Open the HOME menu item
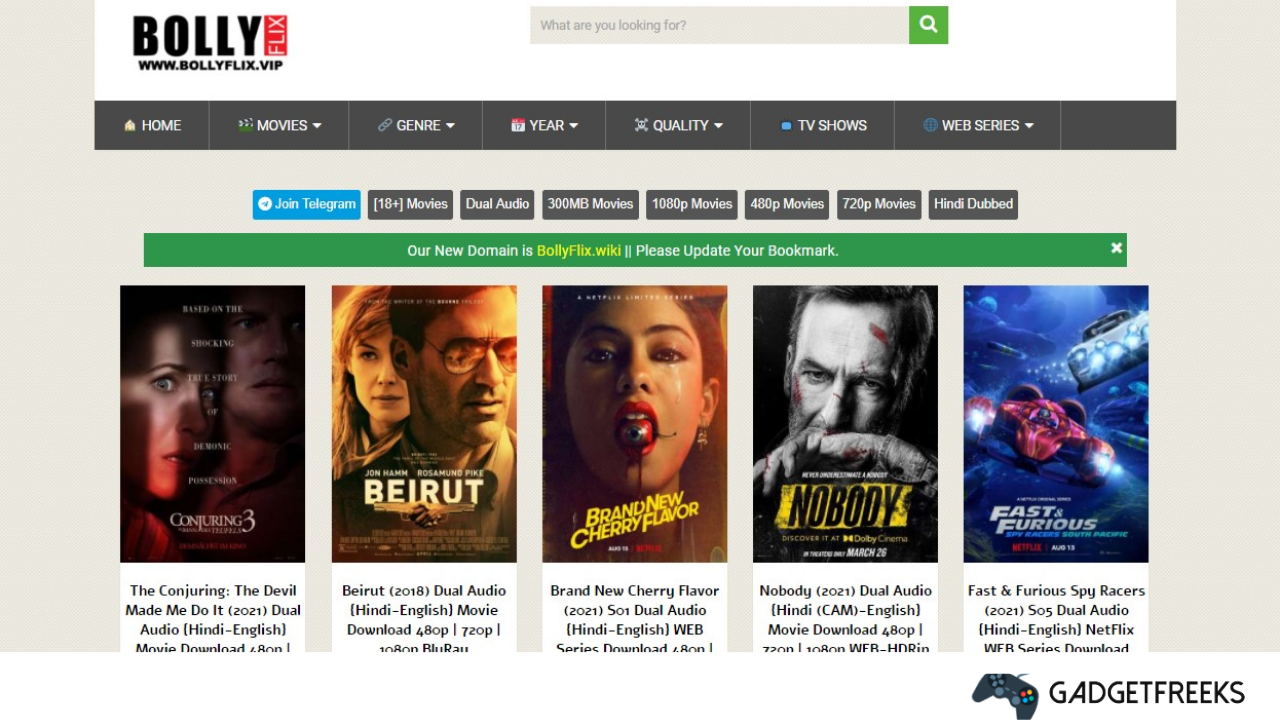 point(152,125)
